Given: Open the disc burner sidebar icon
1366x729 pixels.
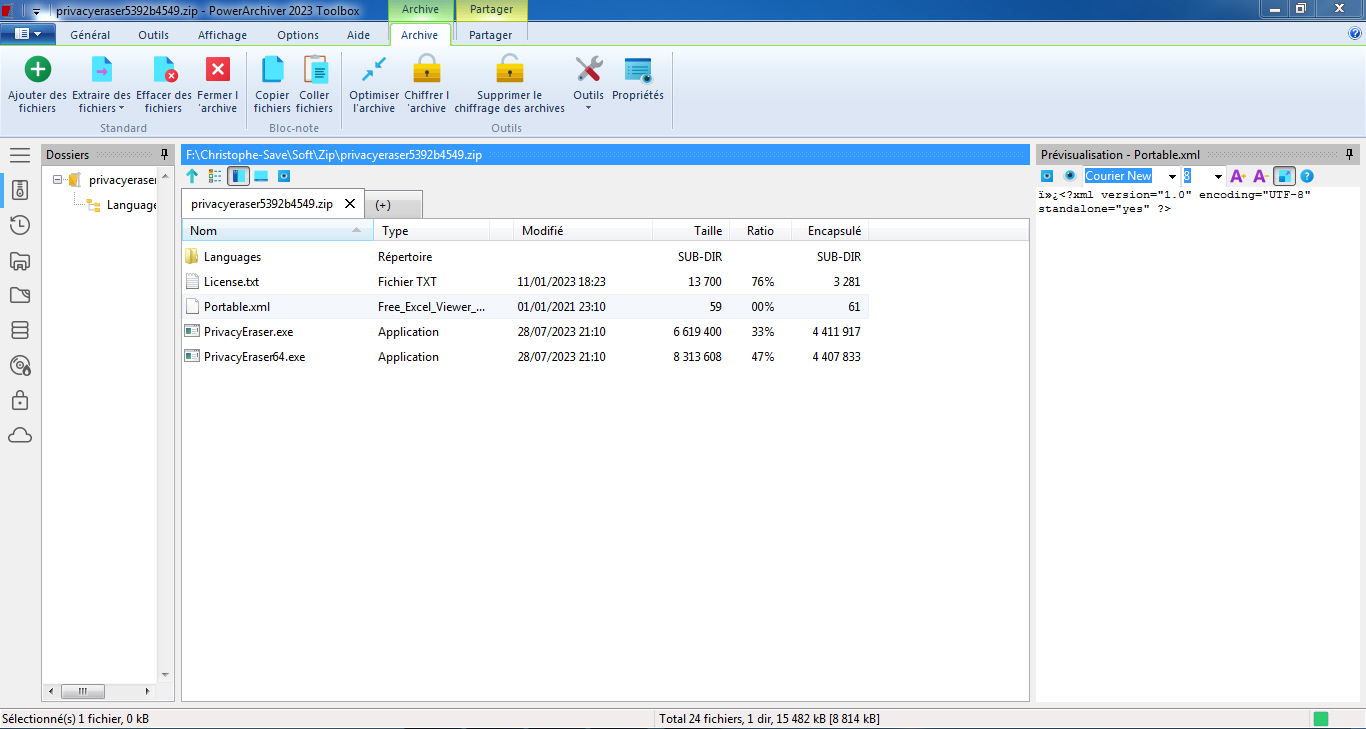Looking at the screenshot, I should [x=20, y=365].
